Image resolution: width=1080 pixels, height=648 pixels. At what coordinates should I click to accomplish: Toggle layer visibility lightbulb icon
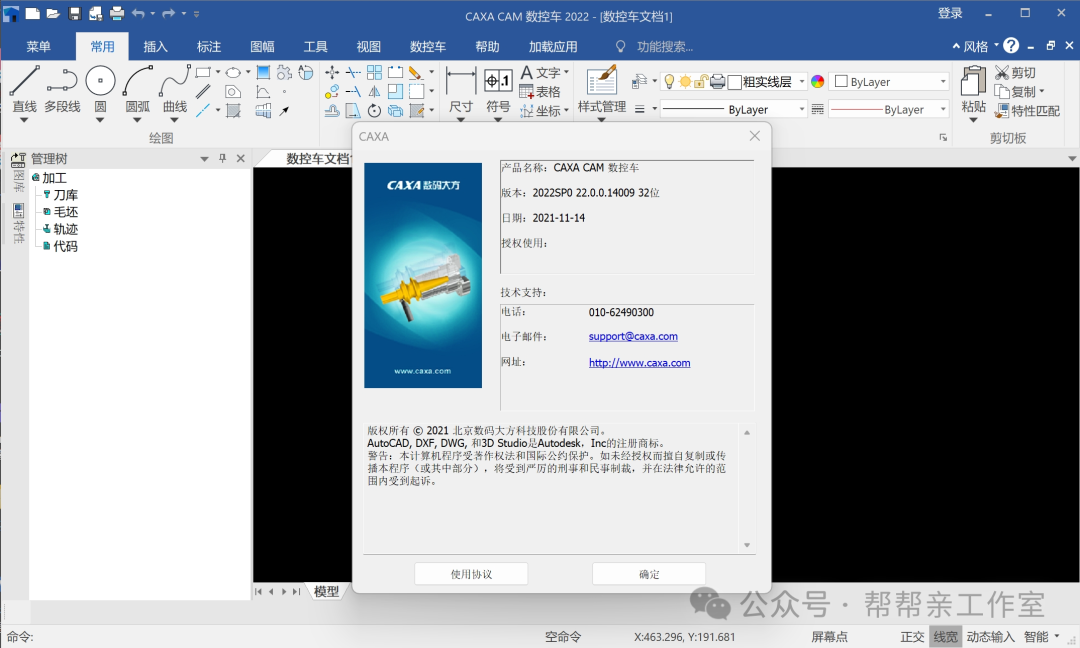point(669,81)
